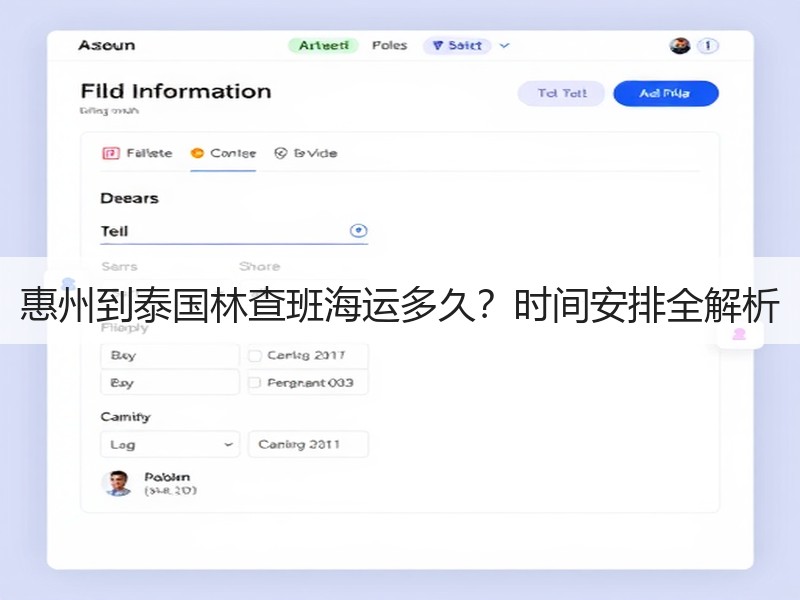Toggle the Pergnant 003 checkbox
The height and width of the screenshot is (600, 800).
(x=255, y=383)
